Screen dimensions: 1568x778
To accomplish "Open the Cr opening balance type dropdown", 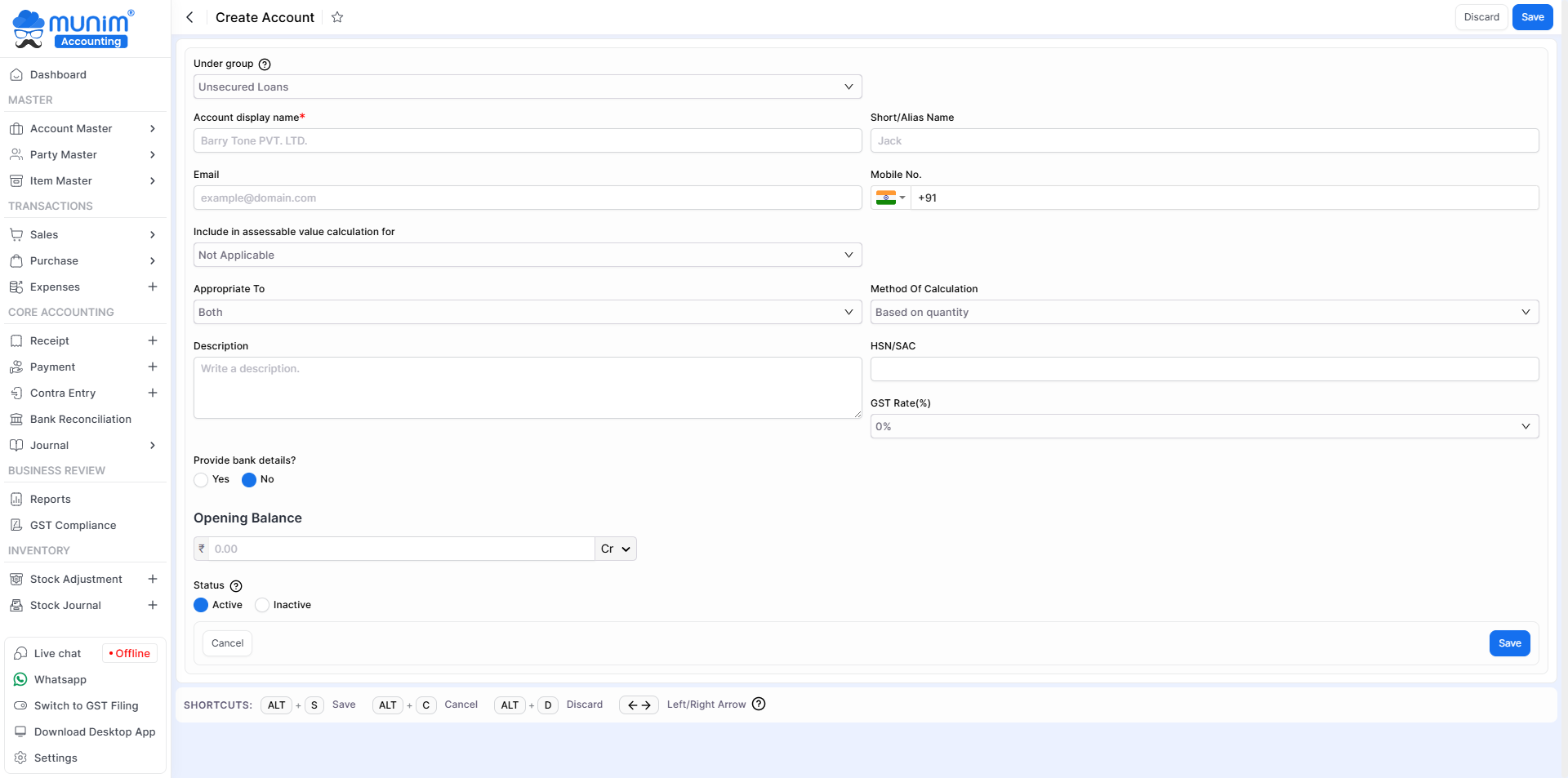I will click(615, 549).
